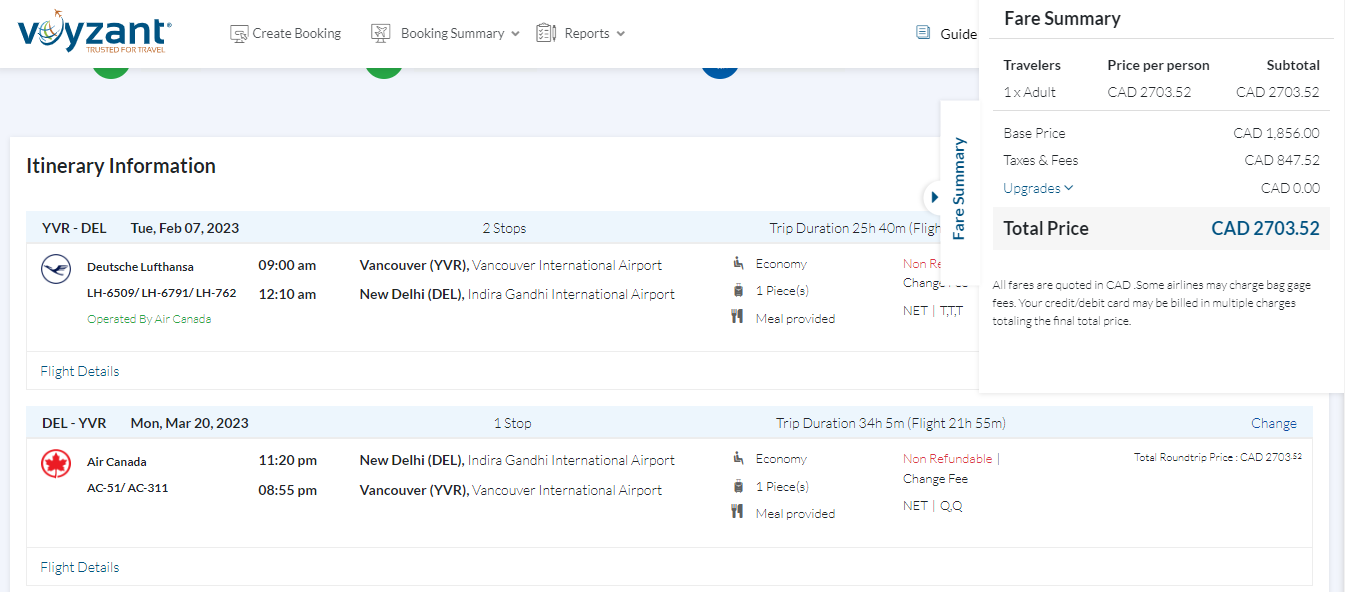
Task: Expand the Booking Summary dropdown chevron
Action: 515,34
